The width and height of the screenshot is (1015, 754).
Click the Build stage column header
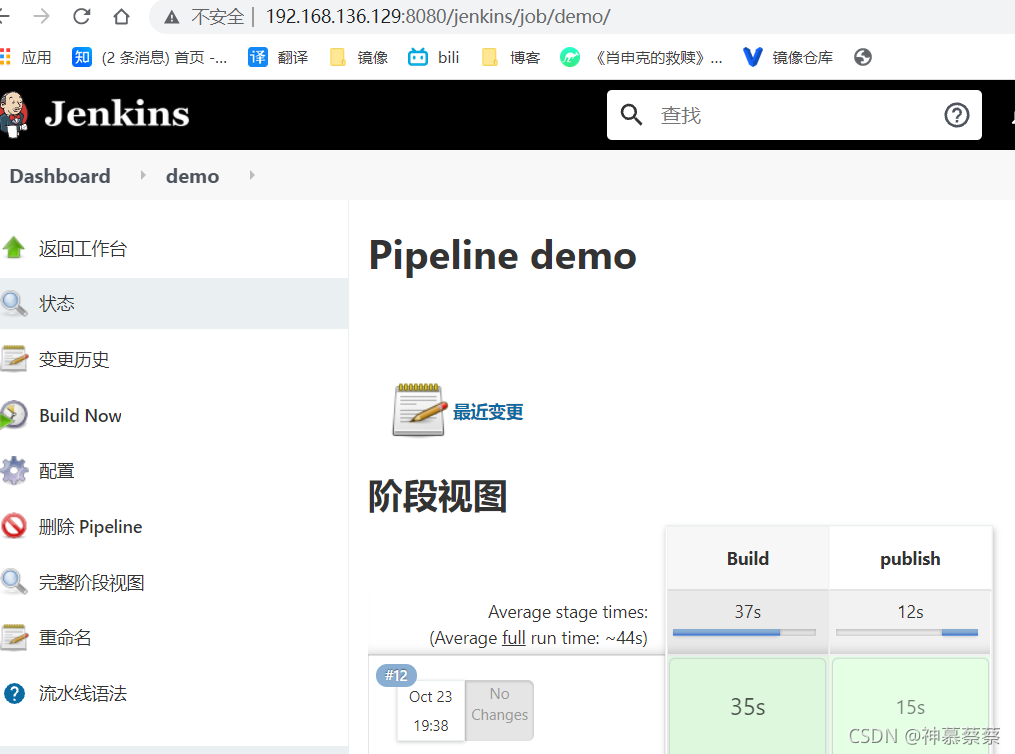point(748,558)
